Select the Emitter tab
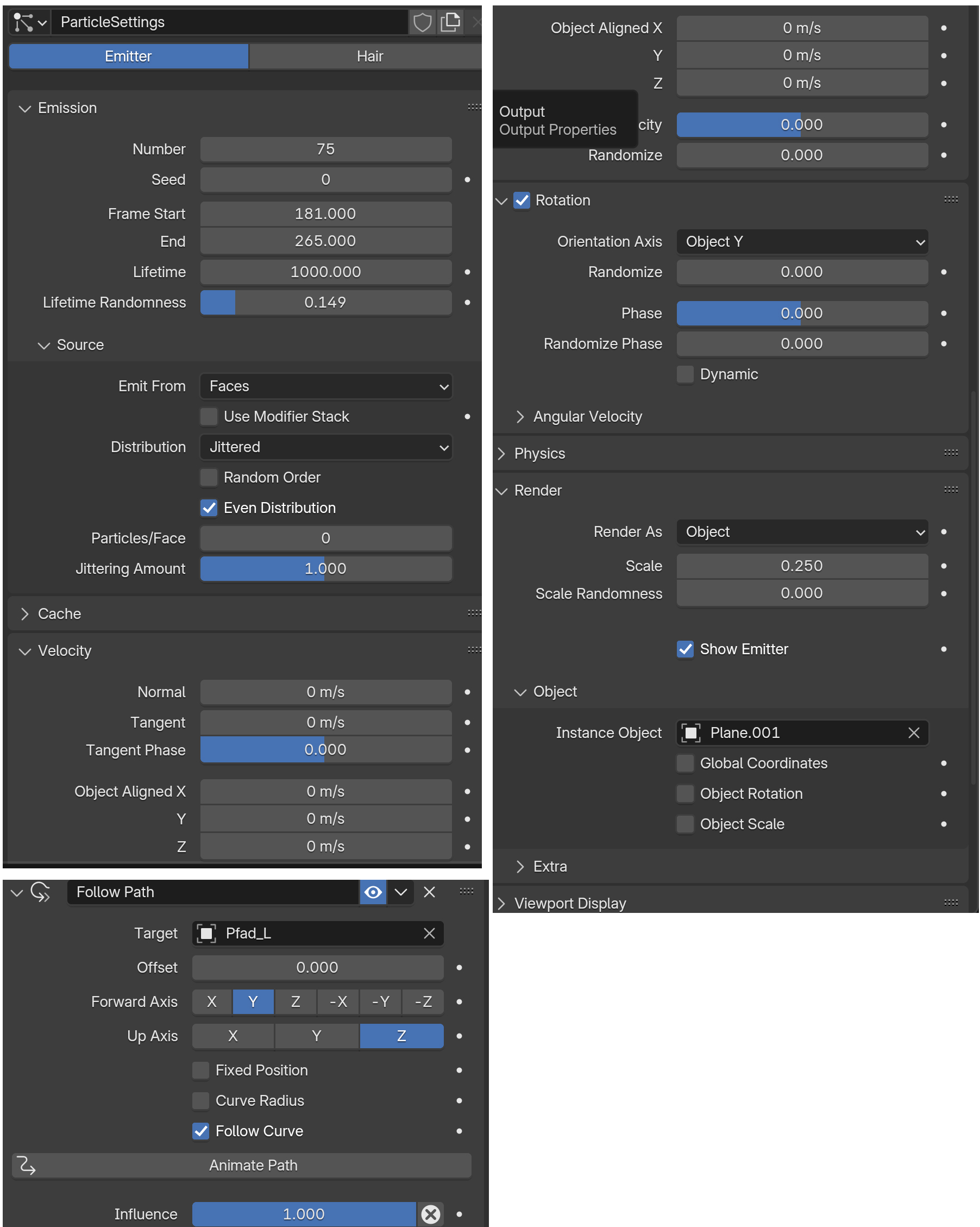 coord(129,57)
